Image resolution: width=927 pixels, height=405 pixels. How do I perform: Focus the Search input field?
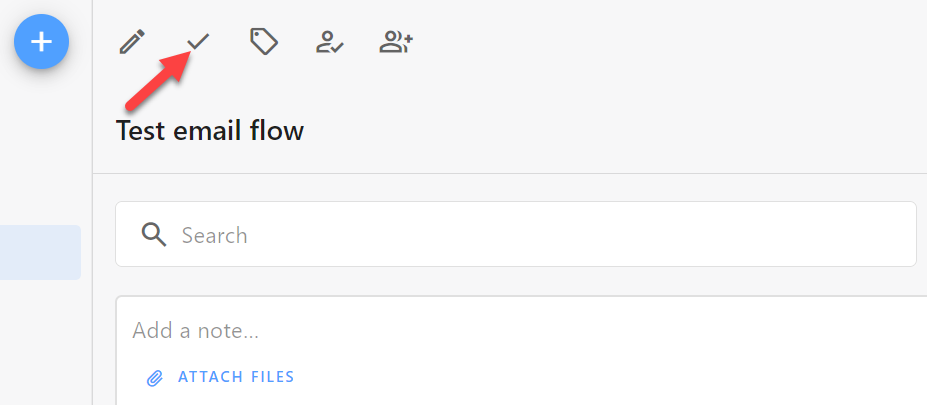point(516,234)
